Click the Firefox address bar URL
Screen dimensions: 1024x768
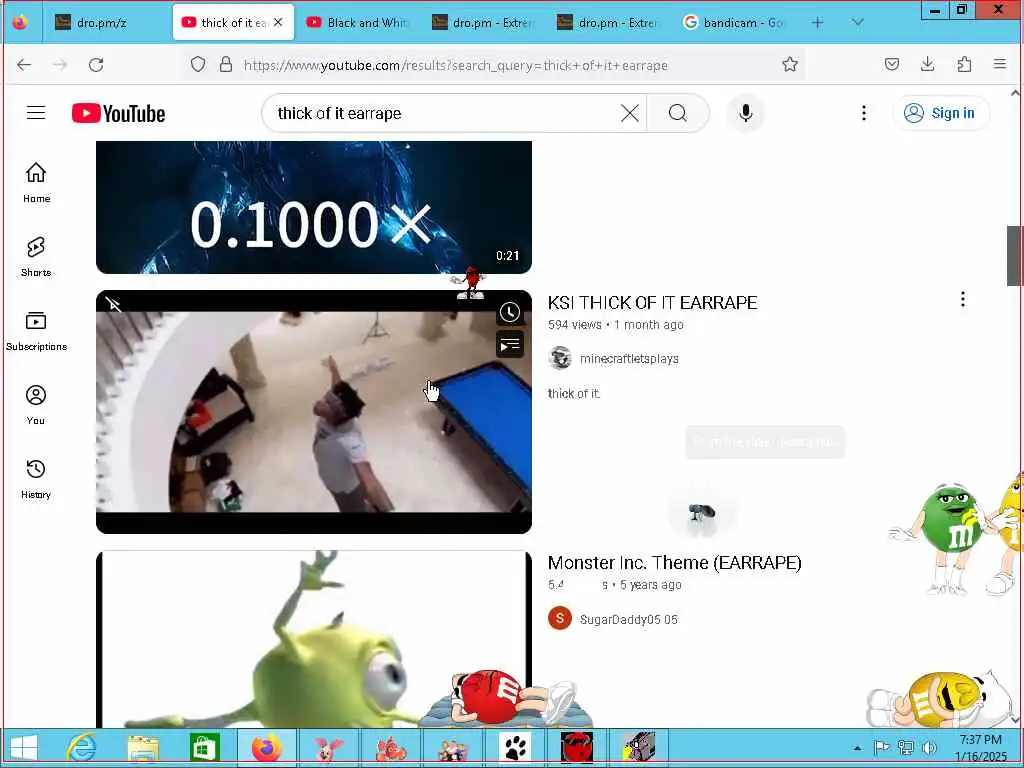pos(455,65)
